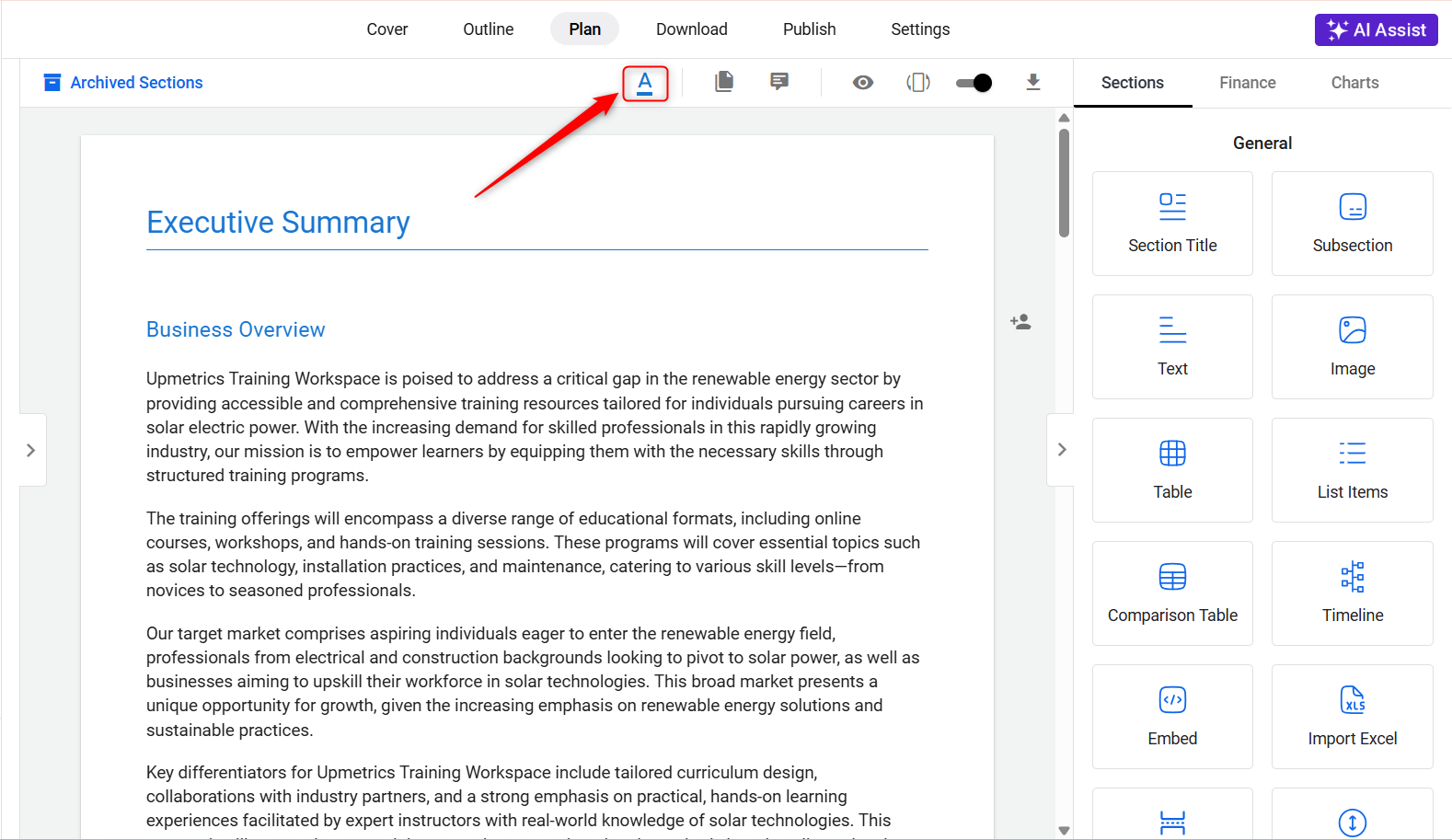
Task: Click the Archived Sections box icon
Action: pos(52,83)
